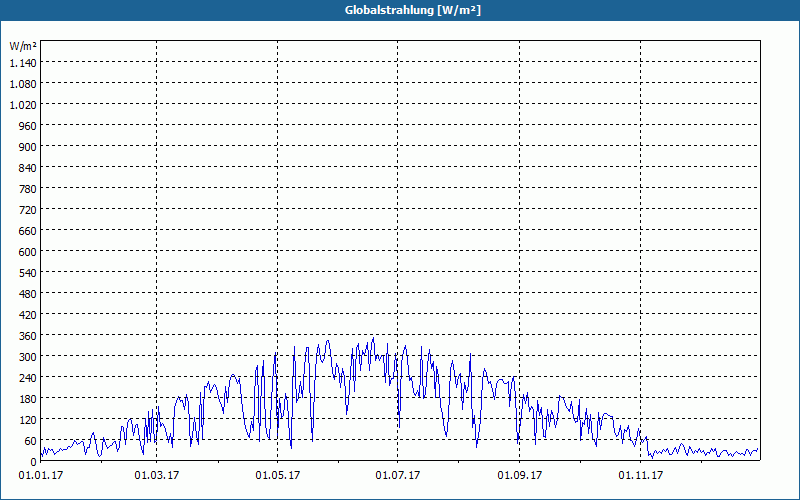This screenshot has height=500, width=800.
Task: Click the W/m² unit label on y-axis
Action: click(x=23, y=46)
